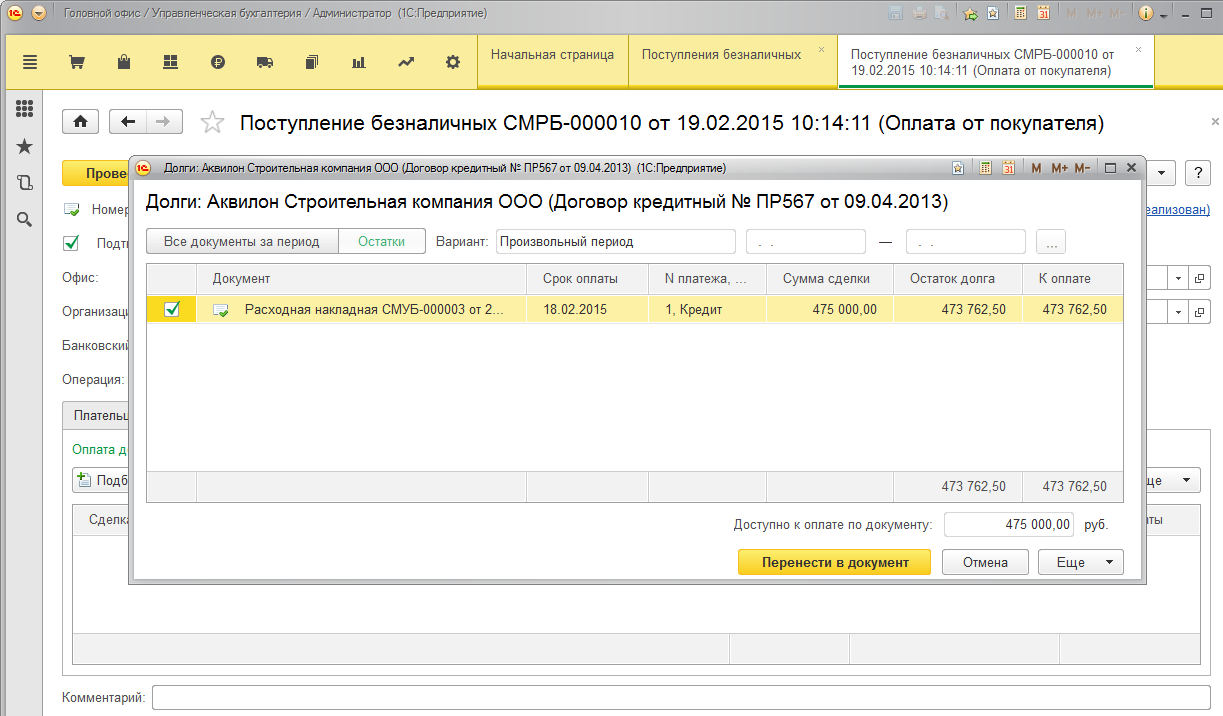Image resolution: width=1223 pixels, height=716 pixels.
Task: Open History icon in left sidebar
Action: pyautogui.click(x=24, y=182)
